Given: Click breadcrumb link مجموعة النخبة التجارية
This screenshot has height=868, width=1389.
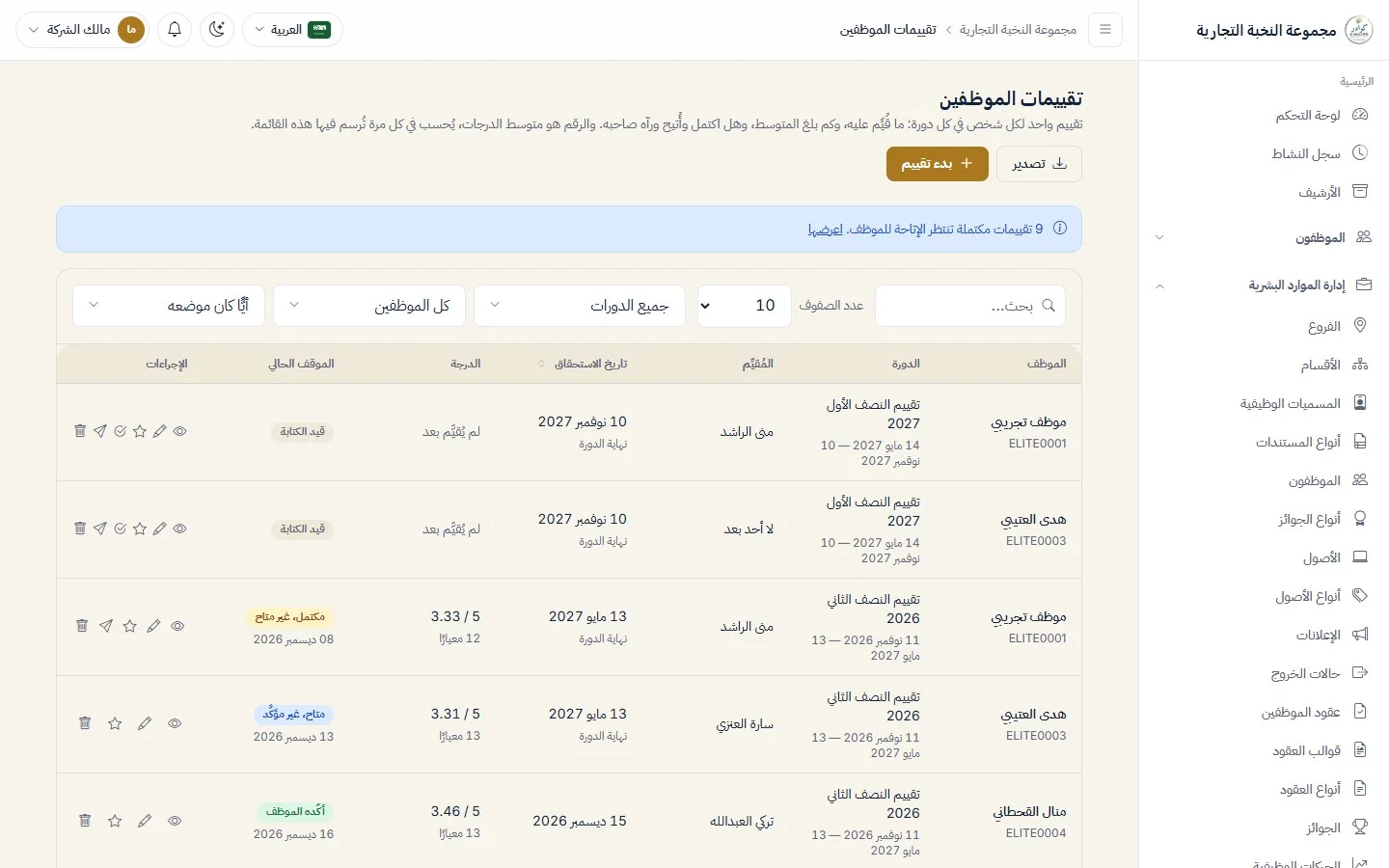Looking at the screenshot, I should point(1018,30).
